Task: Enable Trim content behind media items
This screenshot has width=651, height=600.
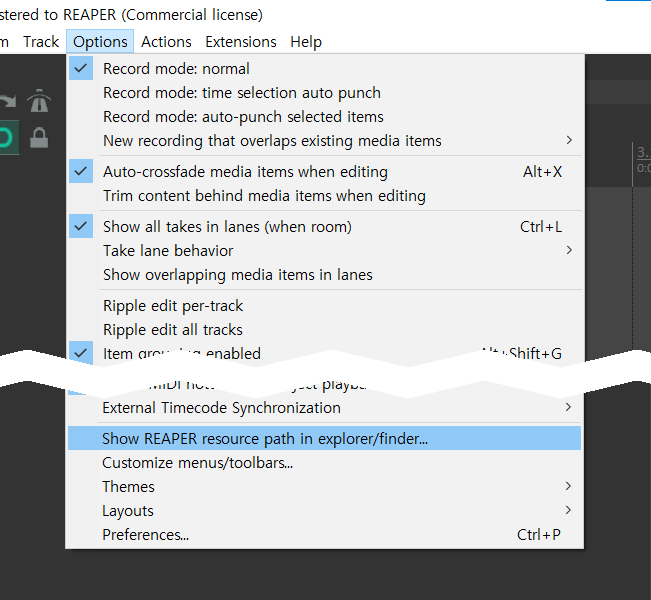Action: pyautogui.click(x=325, y=196)
